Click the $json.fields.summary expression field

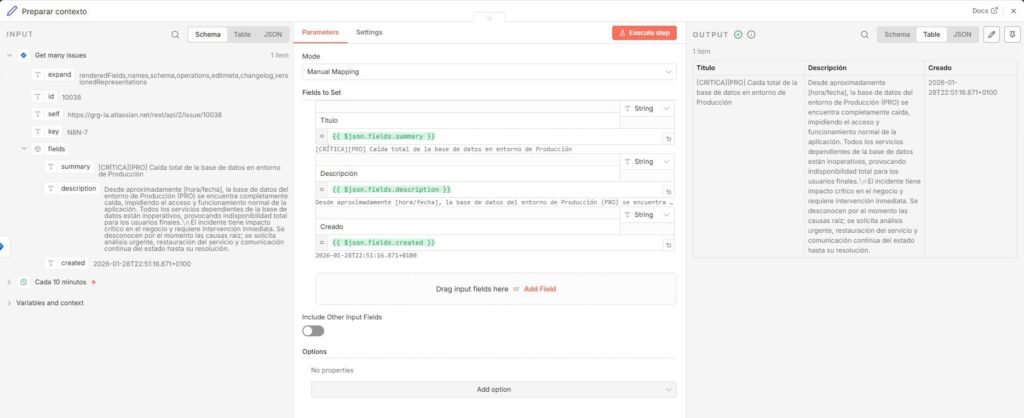pos(495,137)
